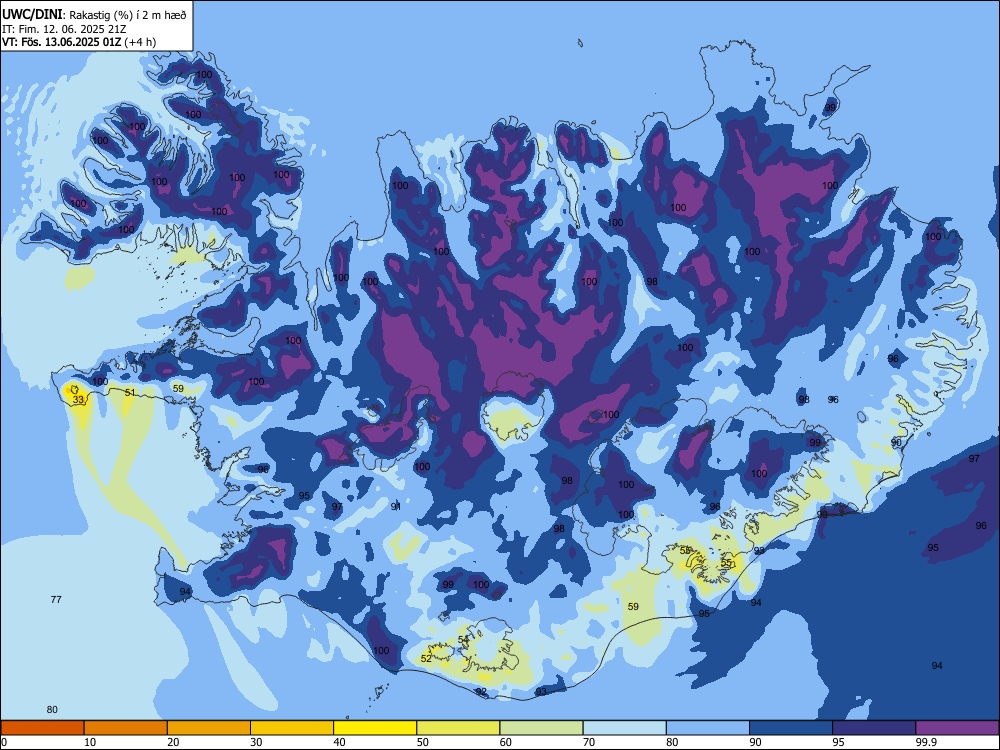Click the amber 20–30 legend swatch
This screenshot has height=750, width=1000.
pyautogui.click(x=209, y=728)
